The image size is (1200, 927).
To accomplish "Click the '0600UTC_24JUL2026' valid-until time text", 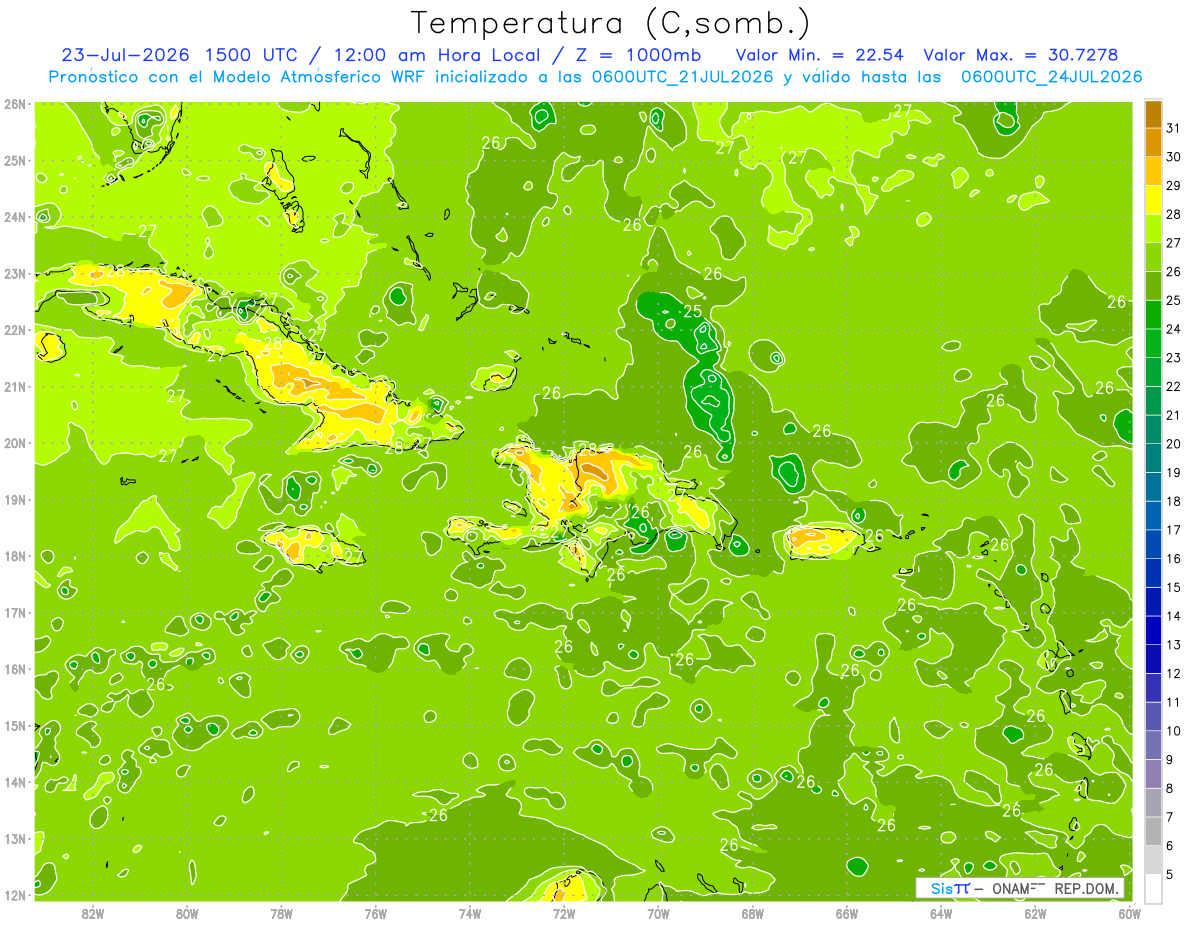I will 1051,77.
